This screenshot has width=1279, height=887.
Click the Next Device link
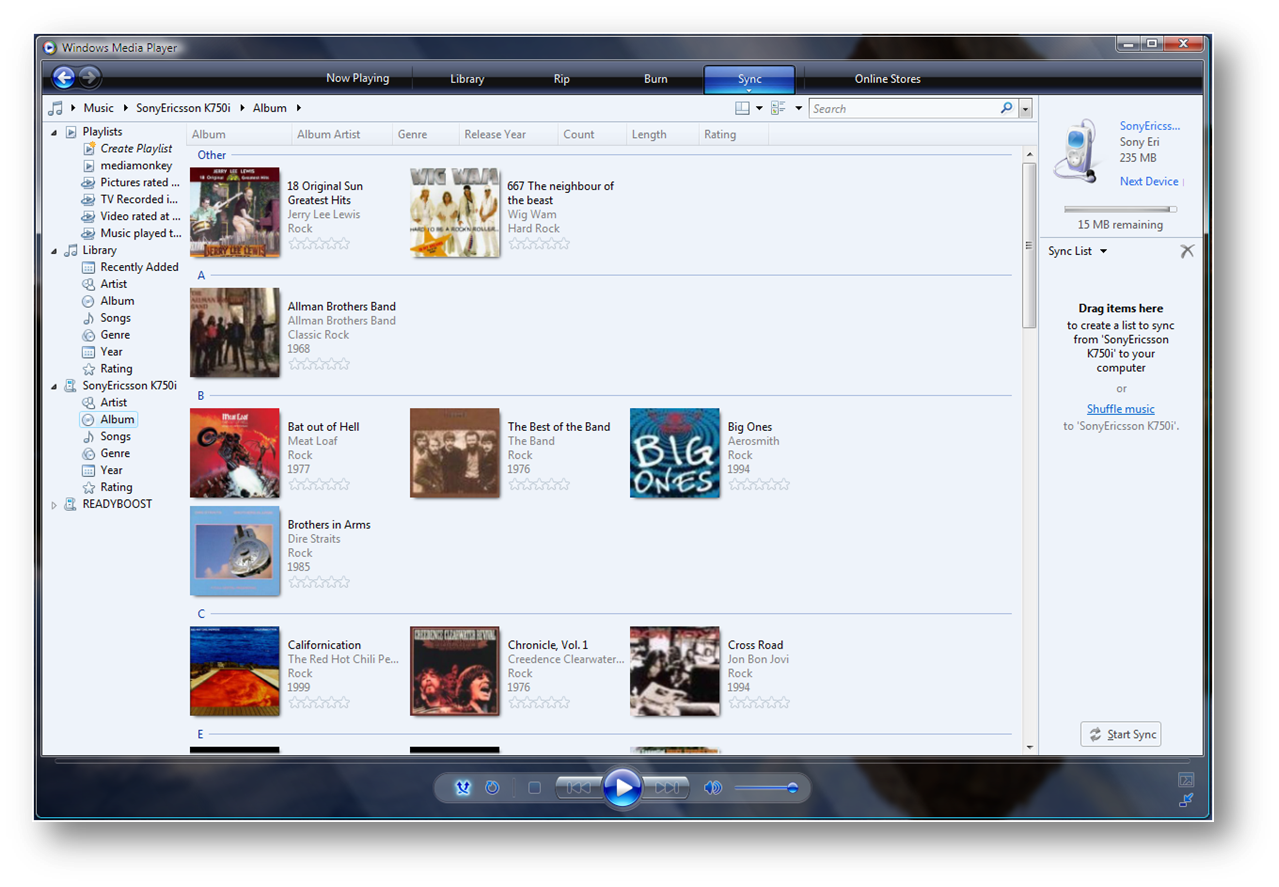point(1149,181)
